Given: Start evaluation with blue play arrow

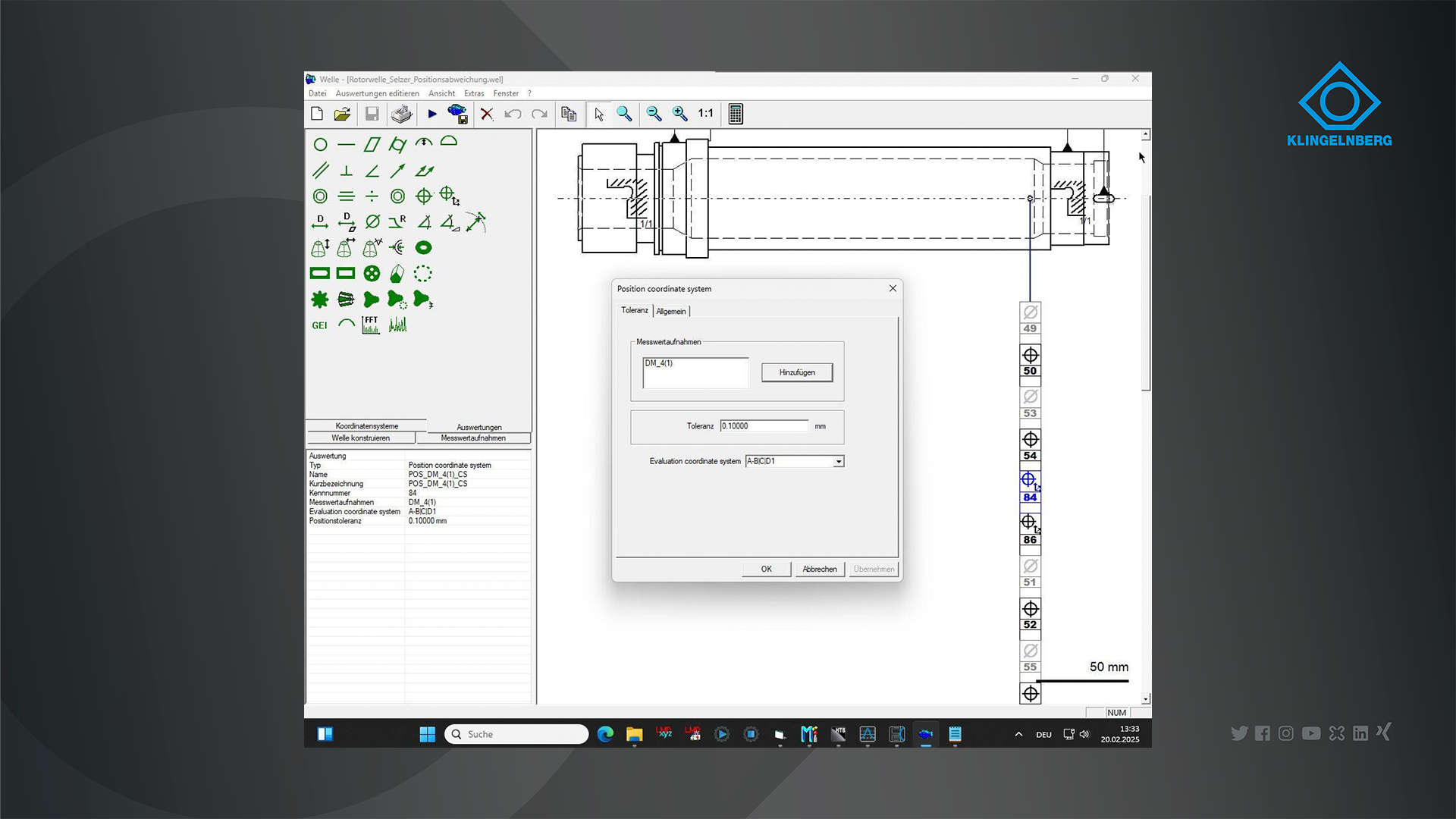Looking at the screenshot, I should (432, 114).
